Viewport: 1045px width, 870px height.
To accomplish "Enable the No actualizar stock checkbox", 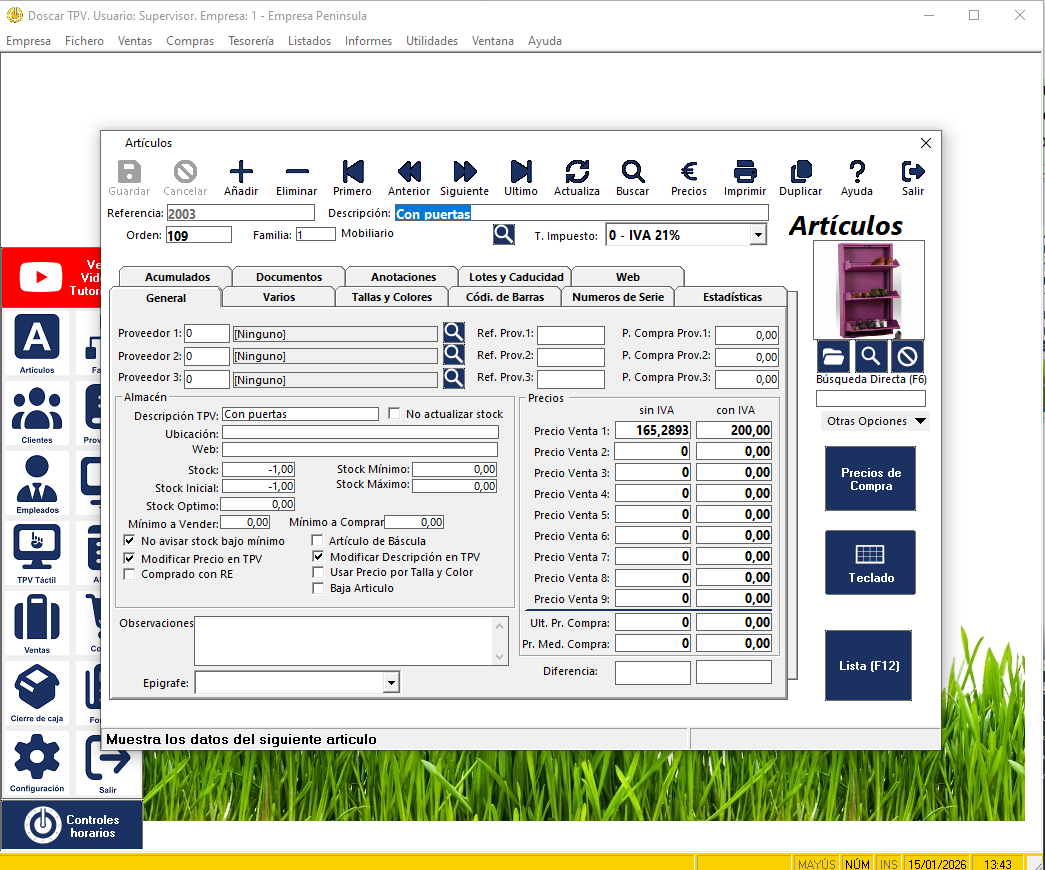I will click(394, 414).
